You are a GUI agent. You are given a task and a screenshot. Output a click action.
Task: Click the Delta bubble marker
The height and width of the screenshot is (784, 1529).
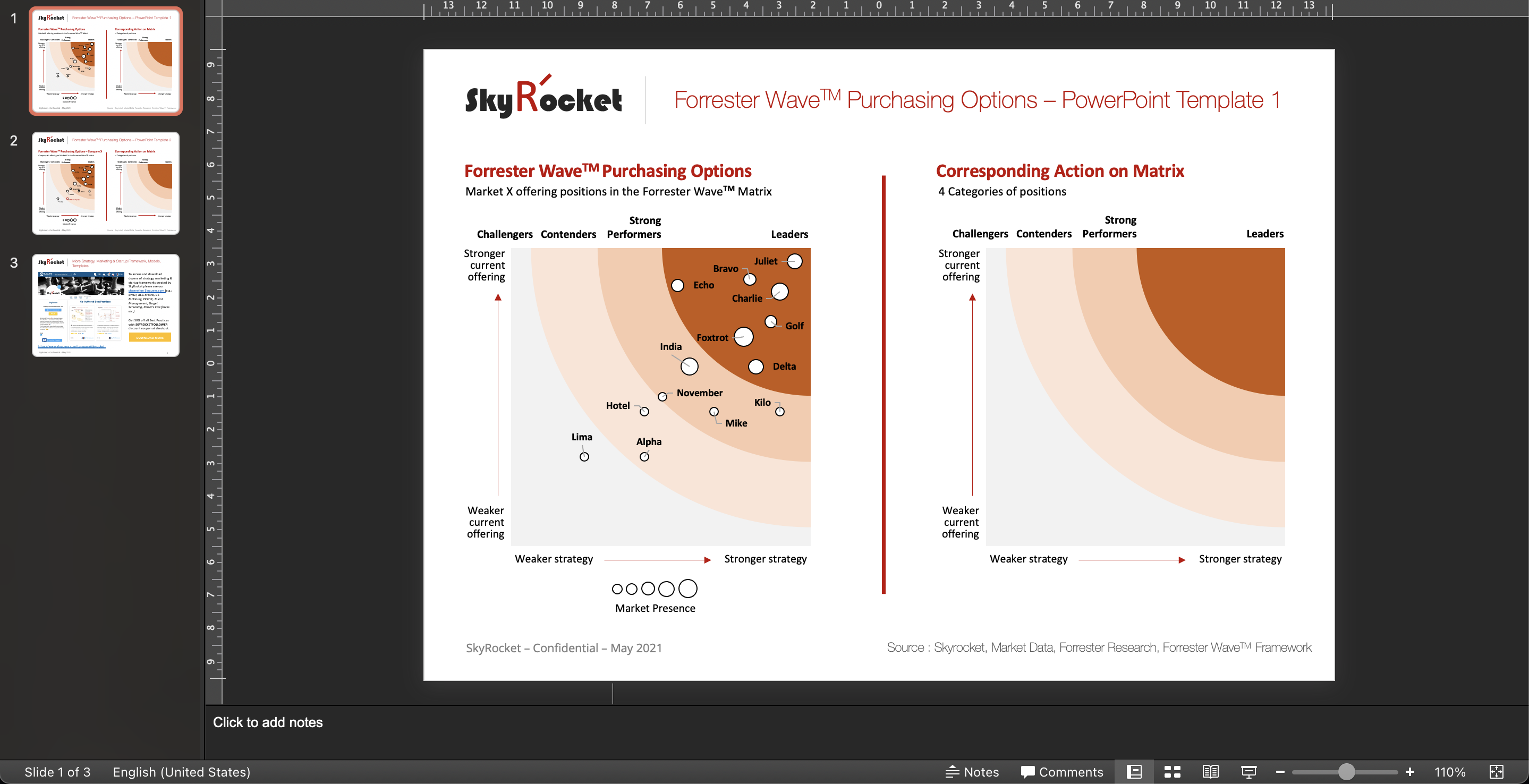[755, 367]
